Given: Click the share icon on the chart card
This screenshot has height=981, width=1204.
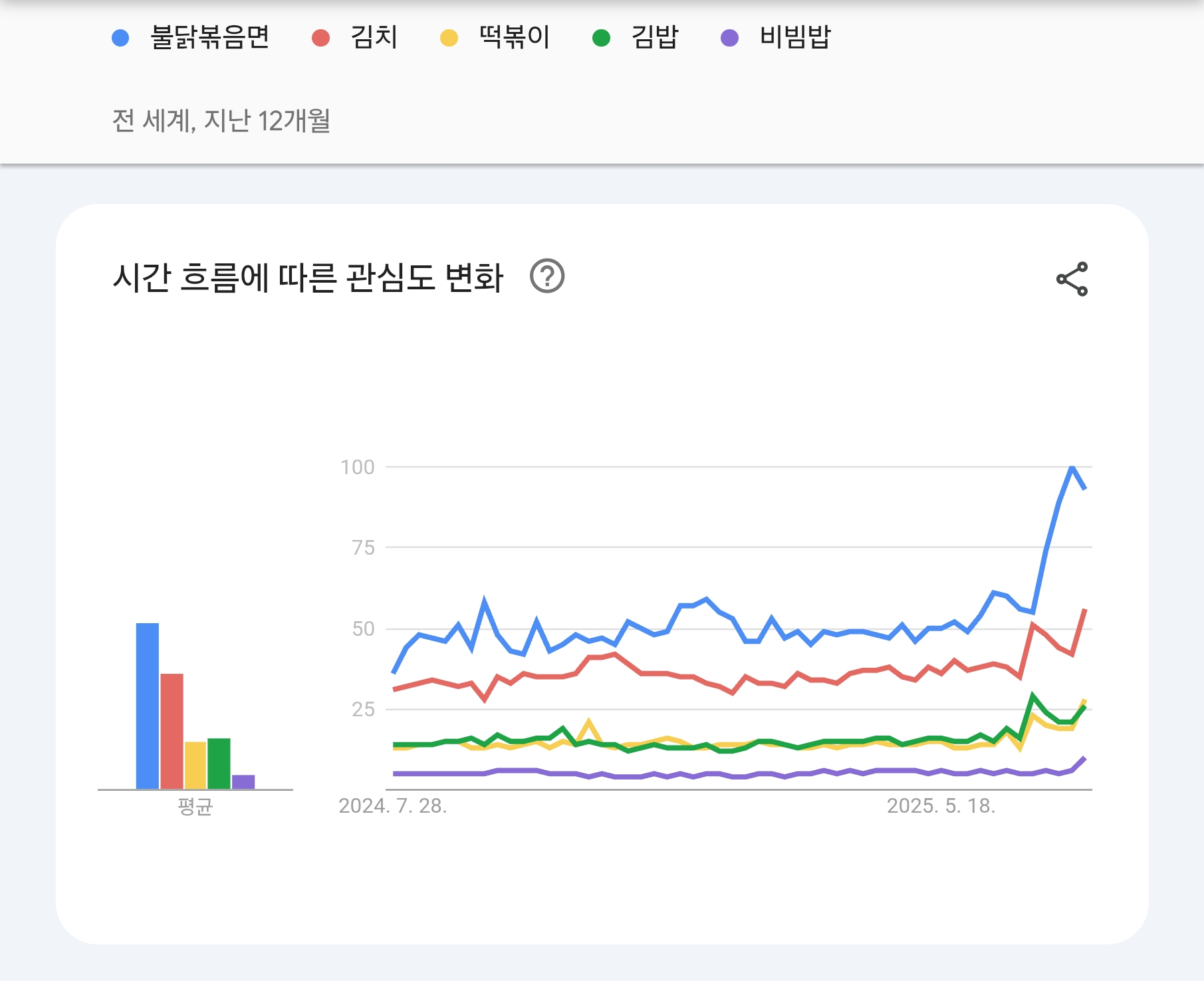Looking at the screenshot, I should 1072,279.
